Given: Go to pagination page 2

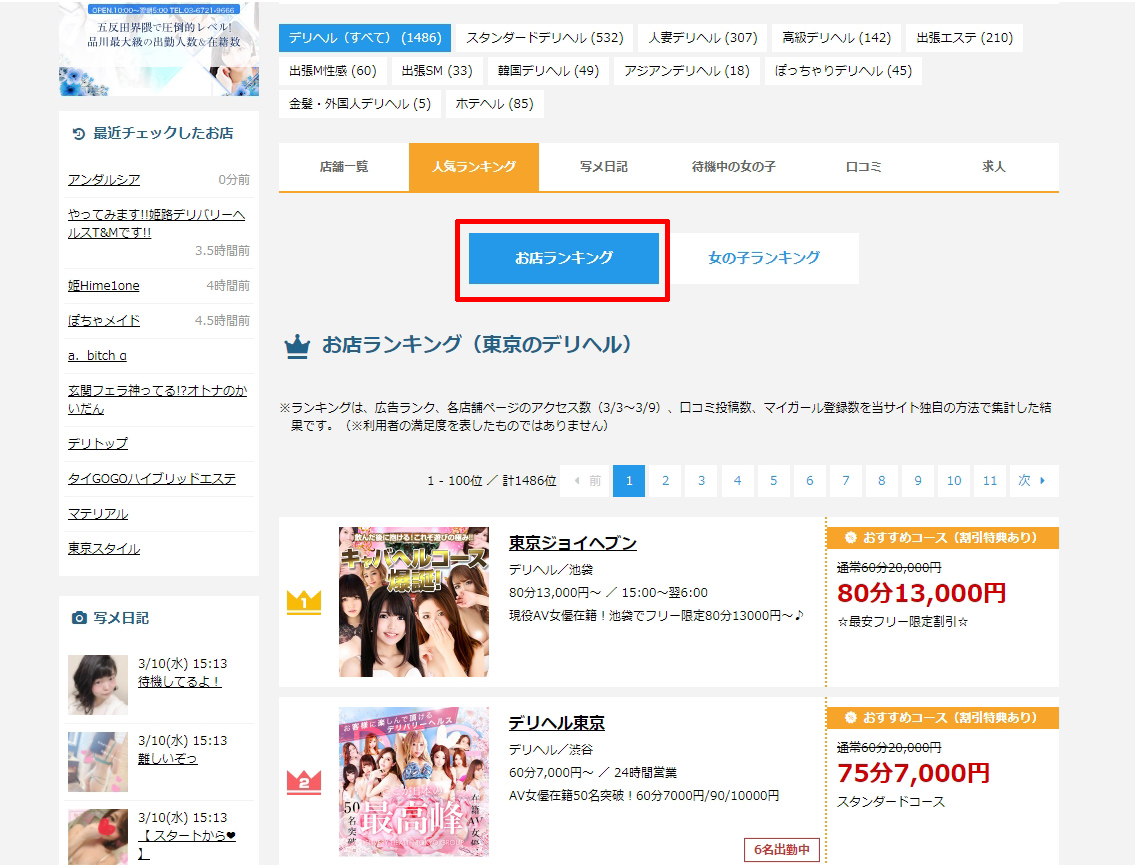Looking at the screenshot, I should tap(665, 481).
